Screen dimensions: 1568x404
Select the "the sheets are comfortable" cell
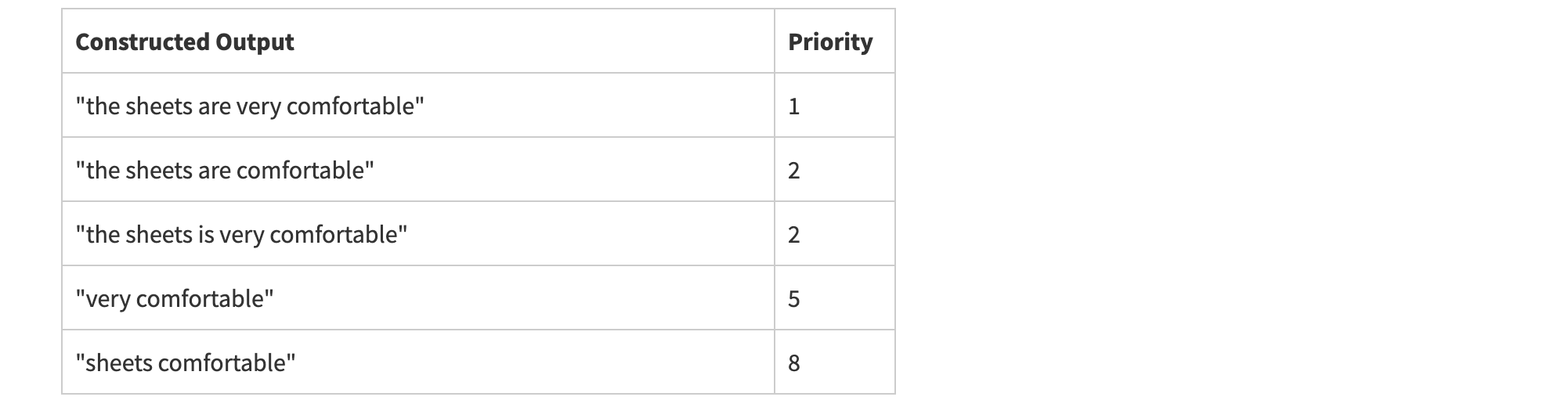pyautogui.click(x=225, y=171)
